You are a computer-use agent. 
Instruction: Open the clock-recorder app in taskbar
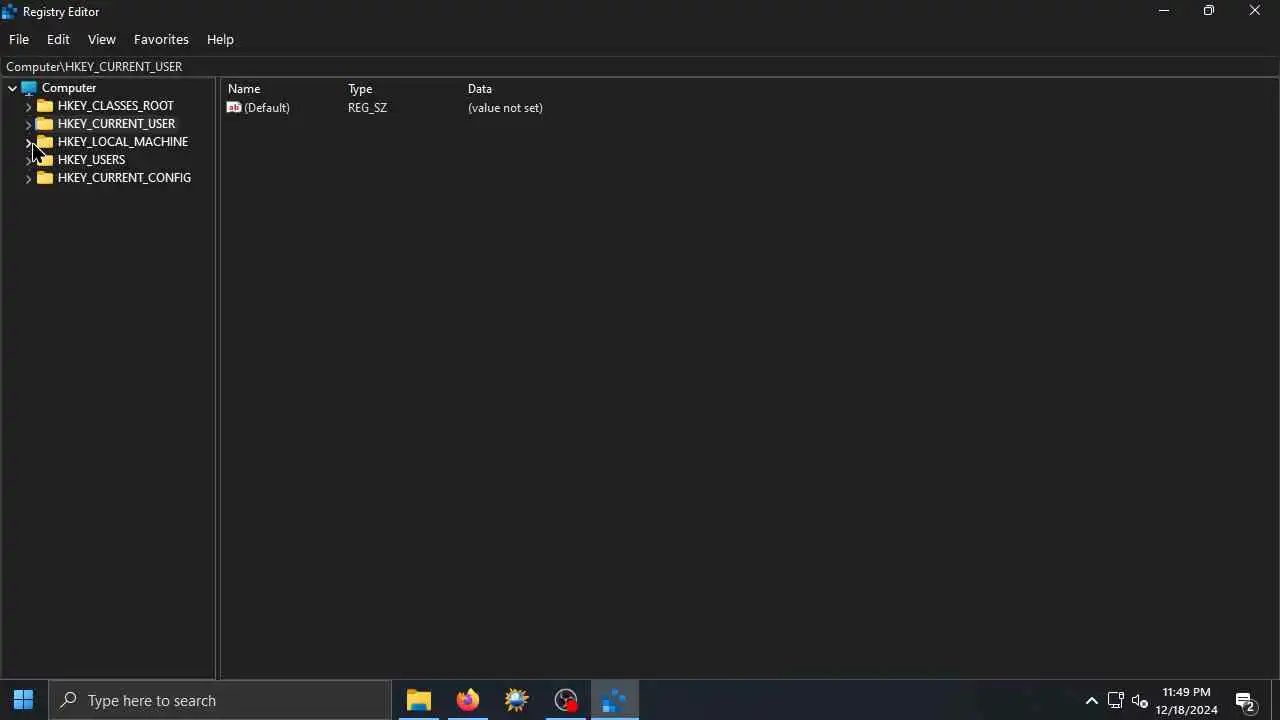(566, 700)
